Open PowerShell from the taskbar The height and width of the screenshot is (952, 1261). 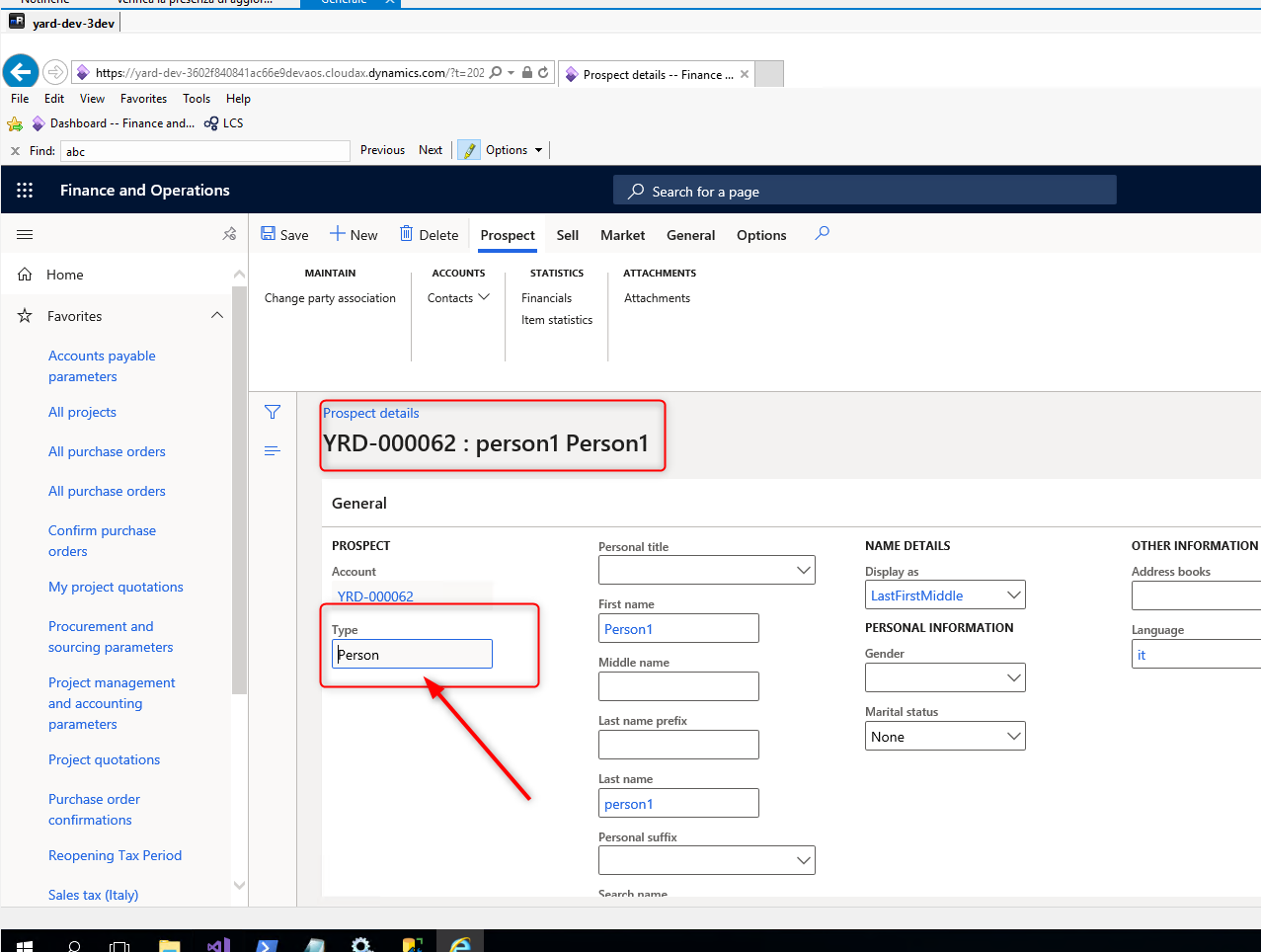coord(267,946)
